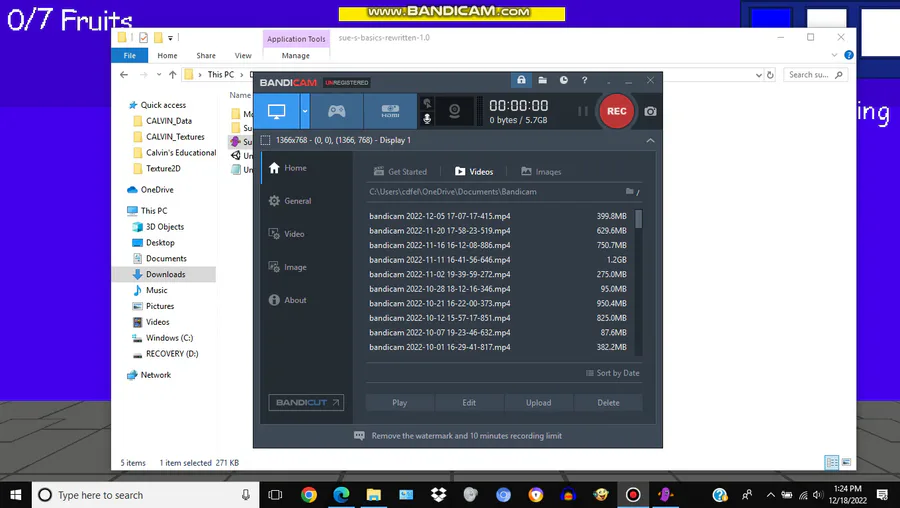Show hidden system tray icons
The image size is (900, 508).
click(x=770, y=495)
